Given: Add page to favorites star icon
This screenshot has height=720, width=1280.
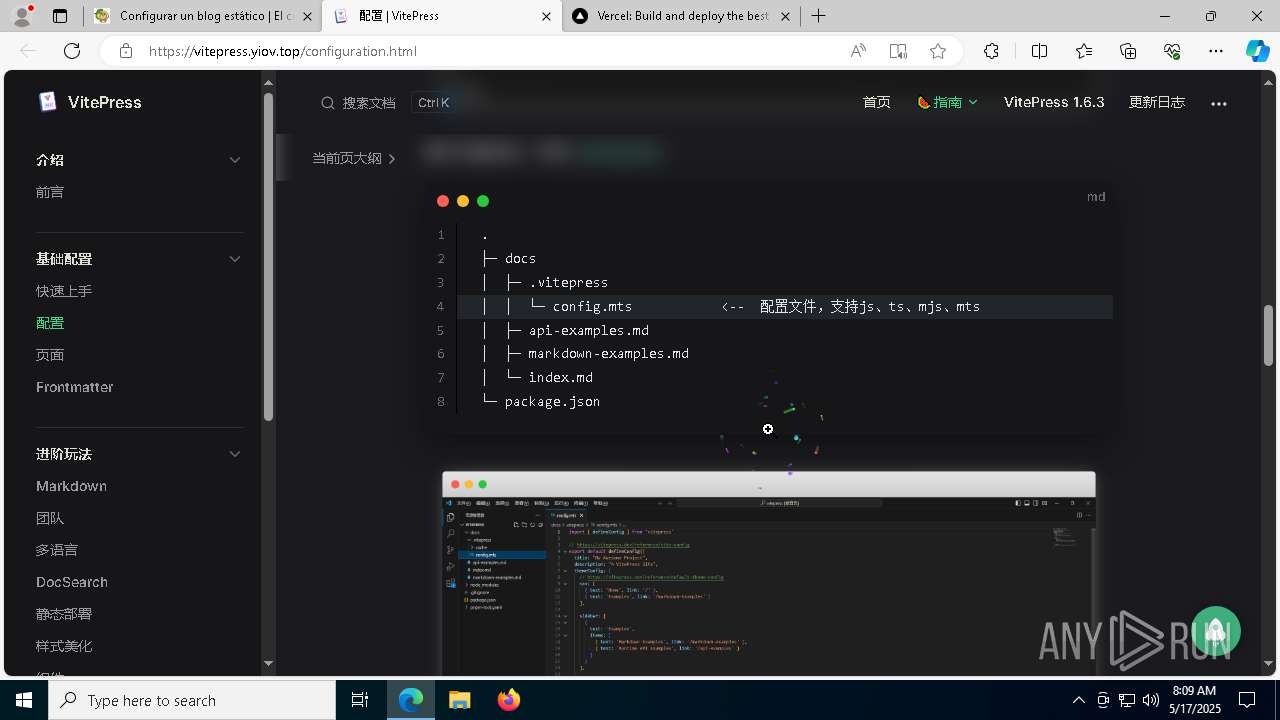Looking at the screenshot, I should coord(938,51).
